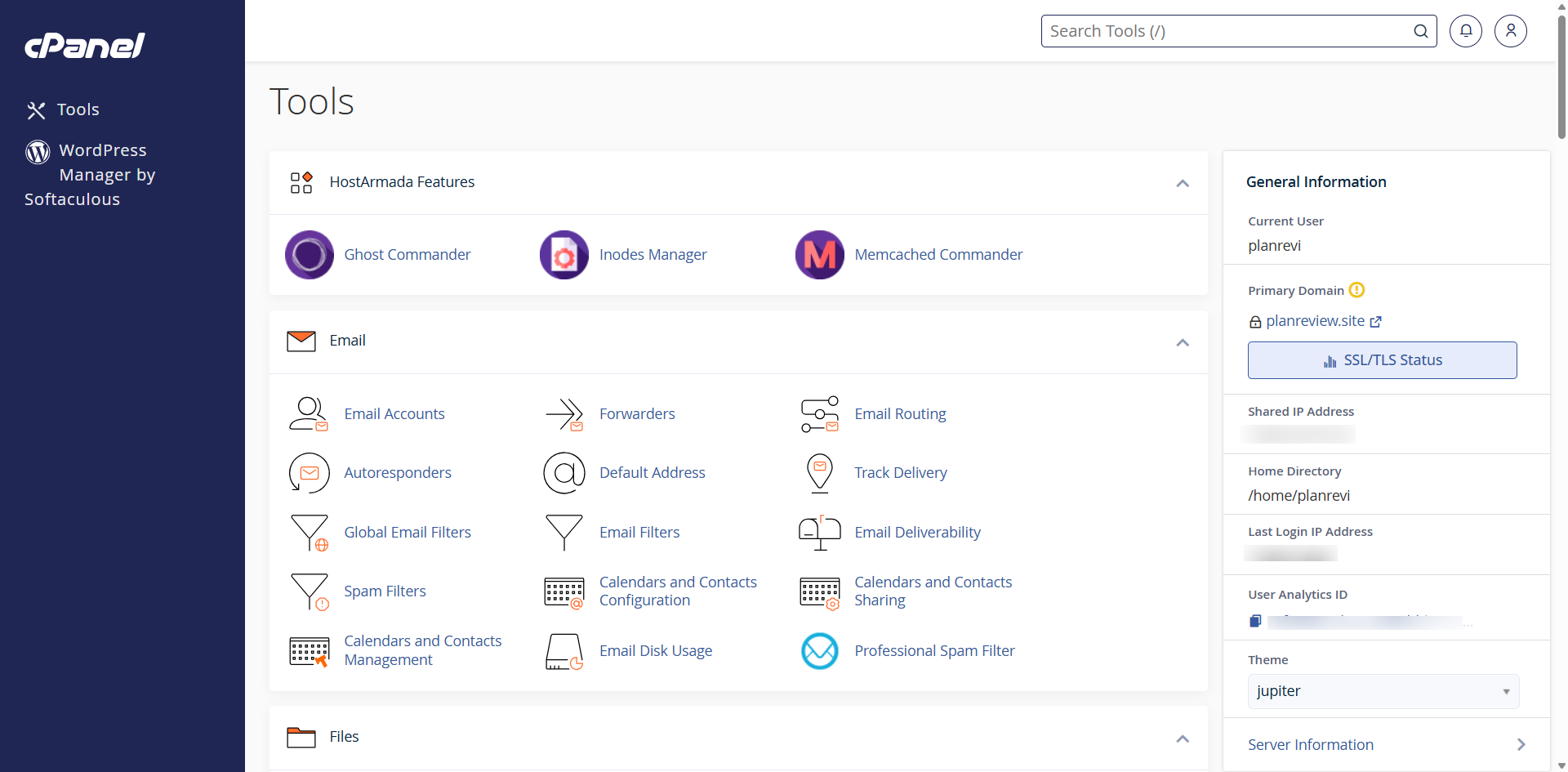Click the Autoresponders icon
The image size is (1568, 772).
[x=310, y=473]
